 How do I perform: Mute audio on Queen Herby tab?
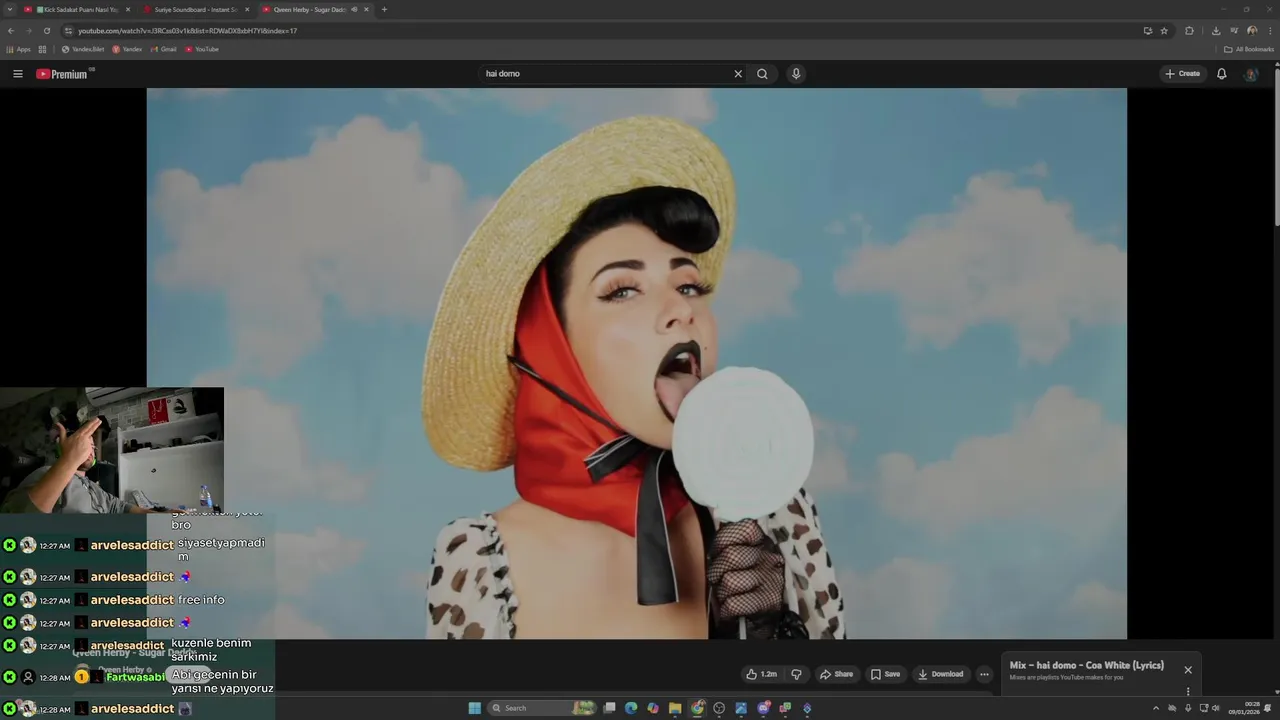click(354, 10)
